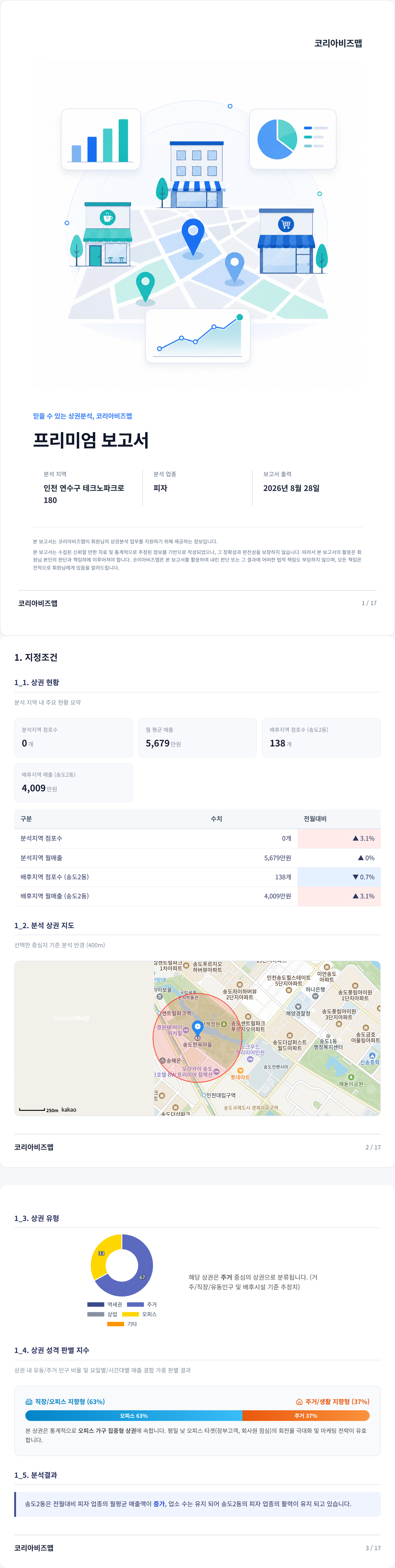Click the 분석지역 점포수 summary card
395x1568 pixels.
click(x=74, y=738)
